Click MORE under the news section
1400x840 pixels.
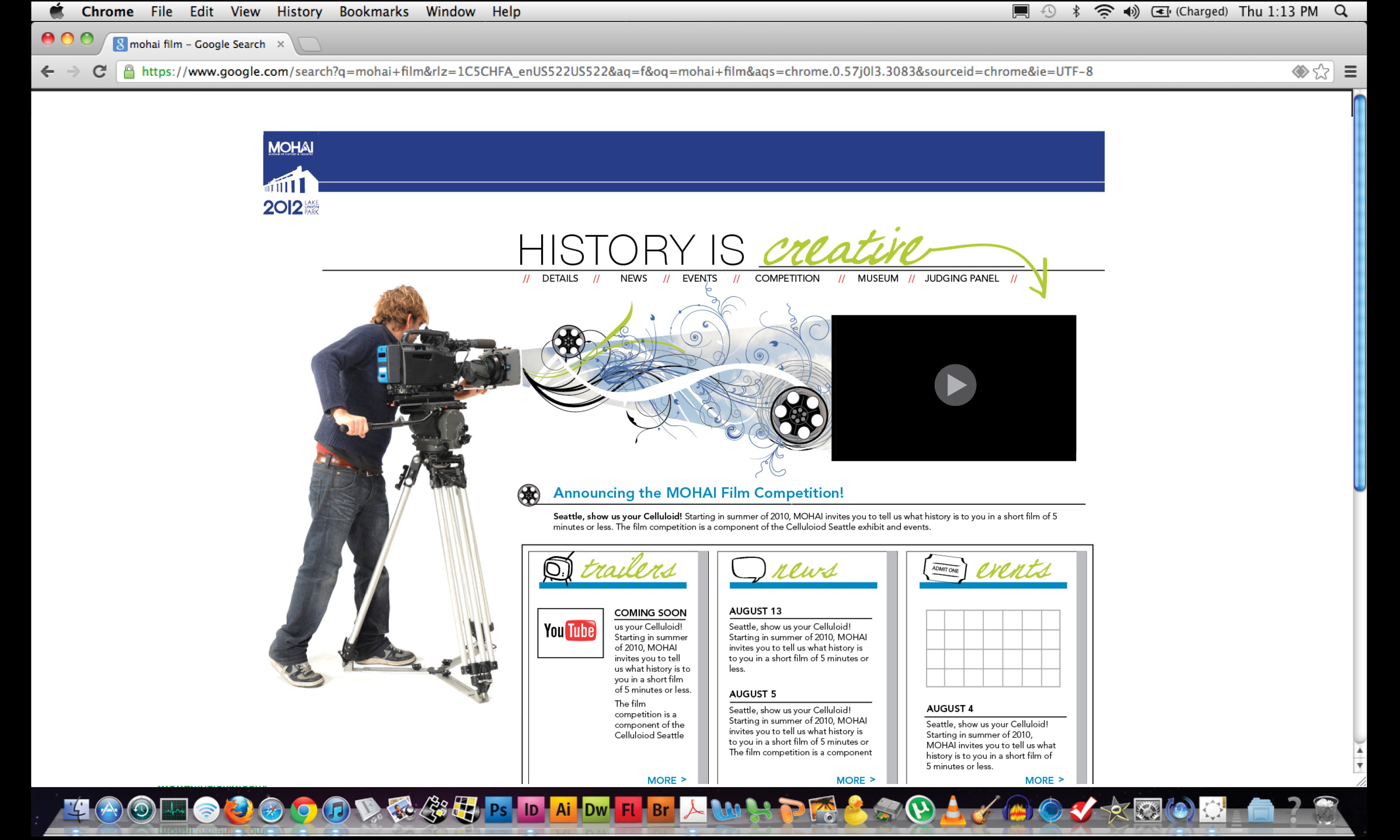pos(855,780)
